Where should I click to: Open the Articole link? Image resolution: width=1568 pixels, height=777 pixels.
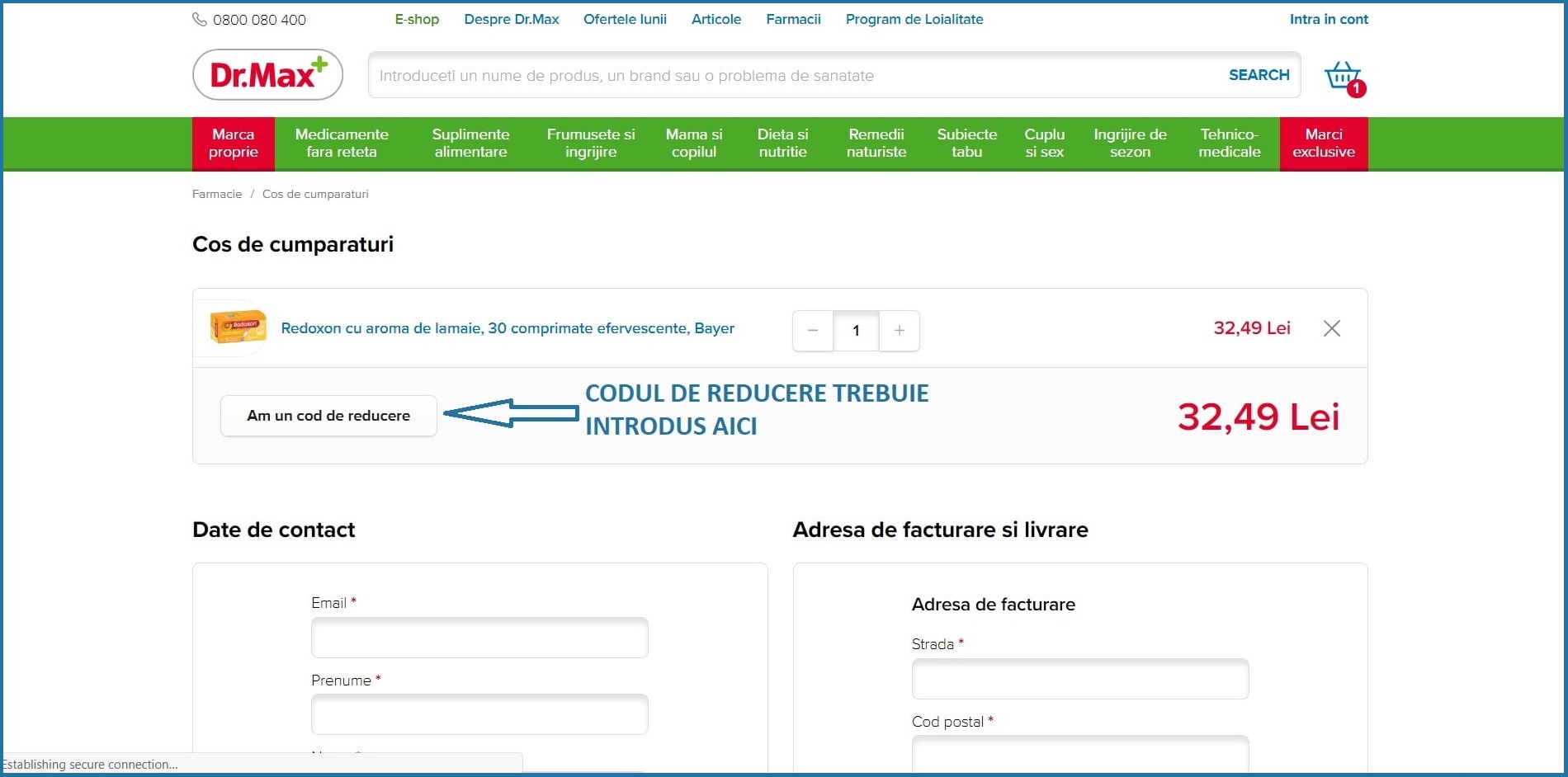click(x=716, y=19)
